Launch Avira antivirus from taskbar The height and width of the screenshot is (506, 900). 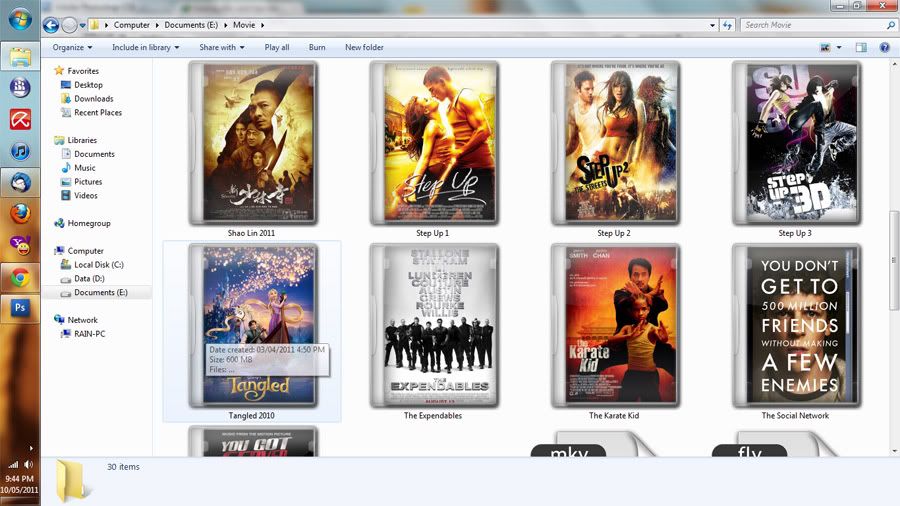point(20,120)
